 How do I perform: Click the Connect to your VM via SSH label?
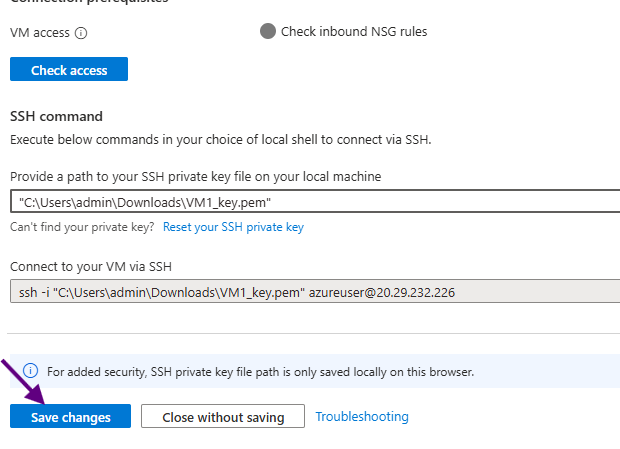[x=91, y=267]
